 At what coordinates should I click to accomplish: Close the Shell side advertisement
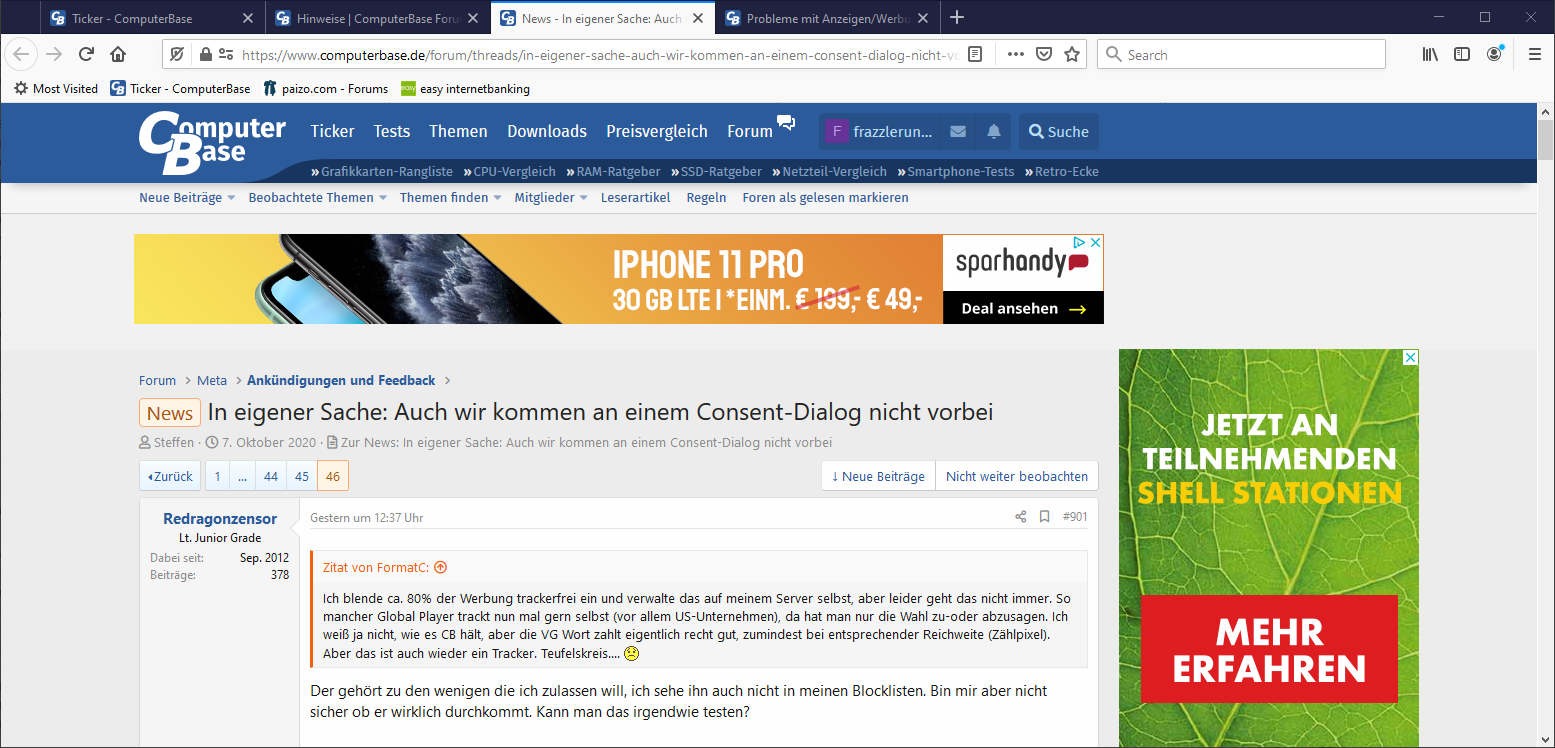[1410, 357]
